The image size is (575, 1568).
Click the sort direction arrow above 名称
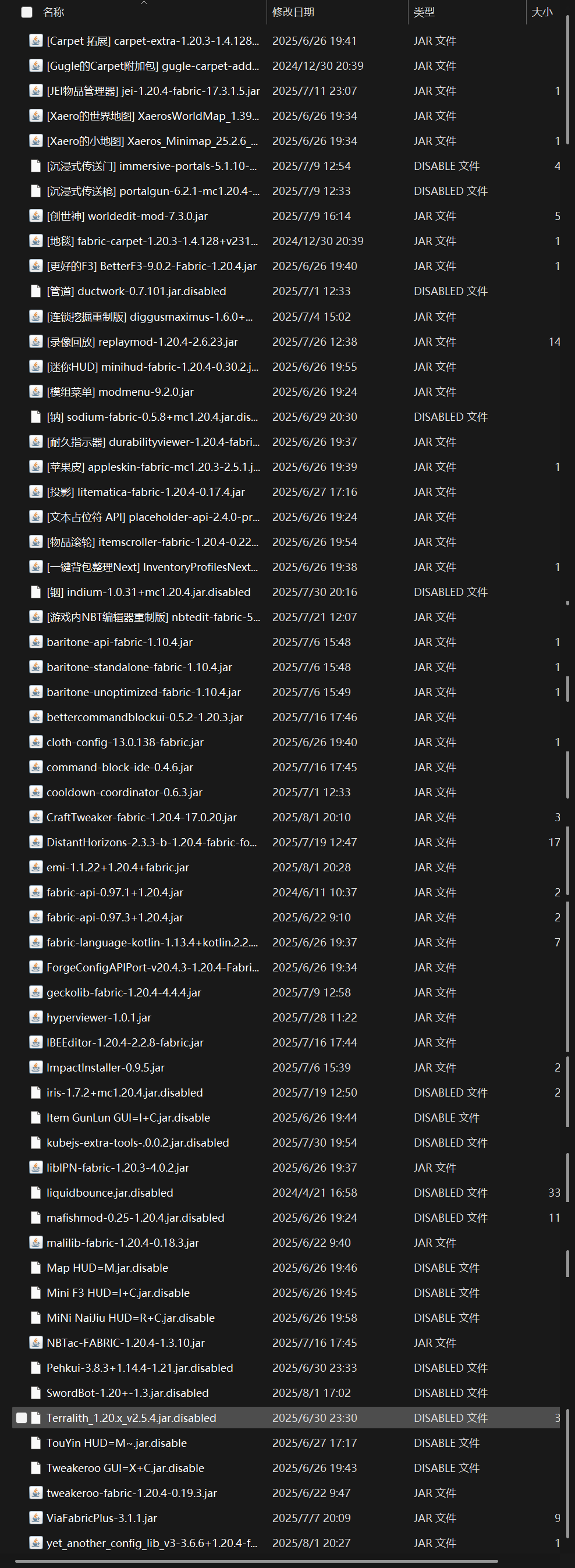click(144, 3)
